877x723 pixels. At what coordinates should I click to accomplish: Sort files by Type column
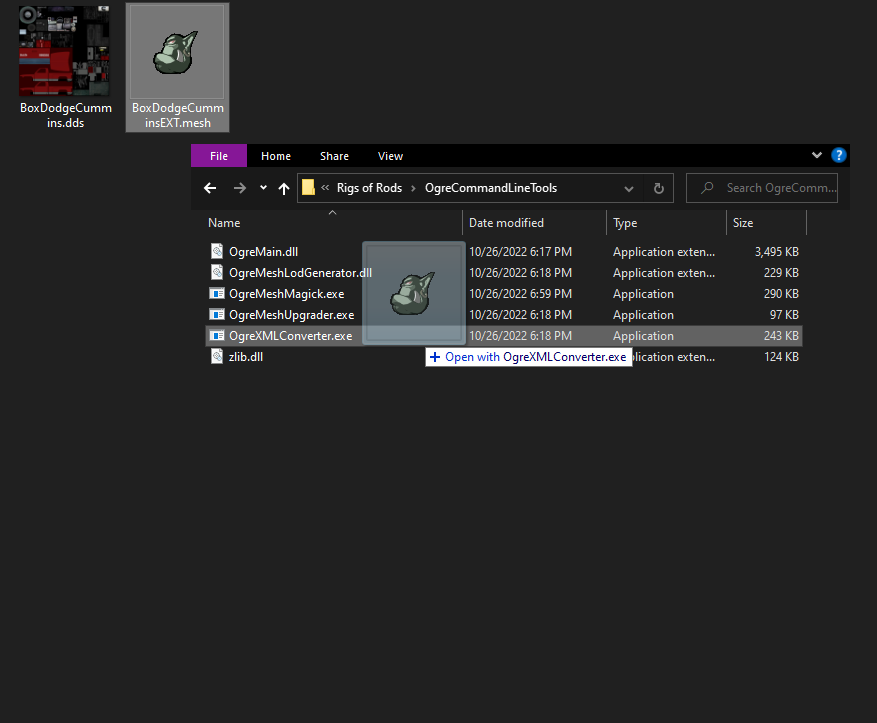(625, 223)
